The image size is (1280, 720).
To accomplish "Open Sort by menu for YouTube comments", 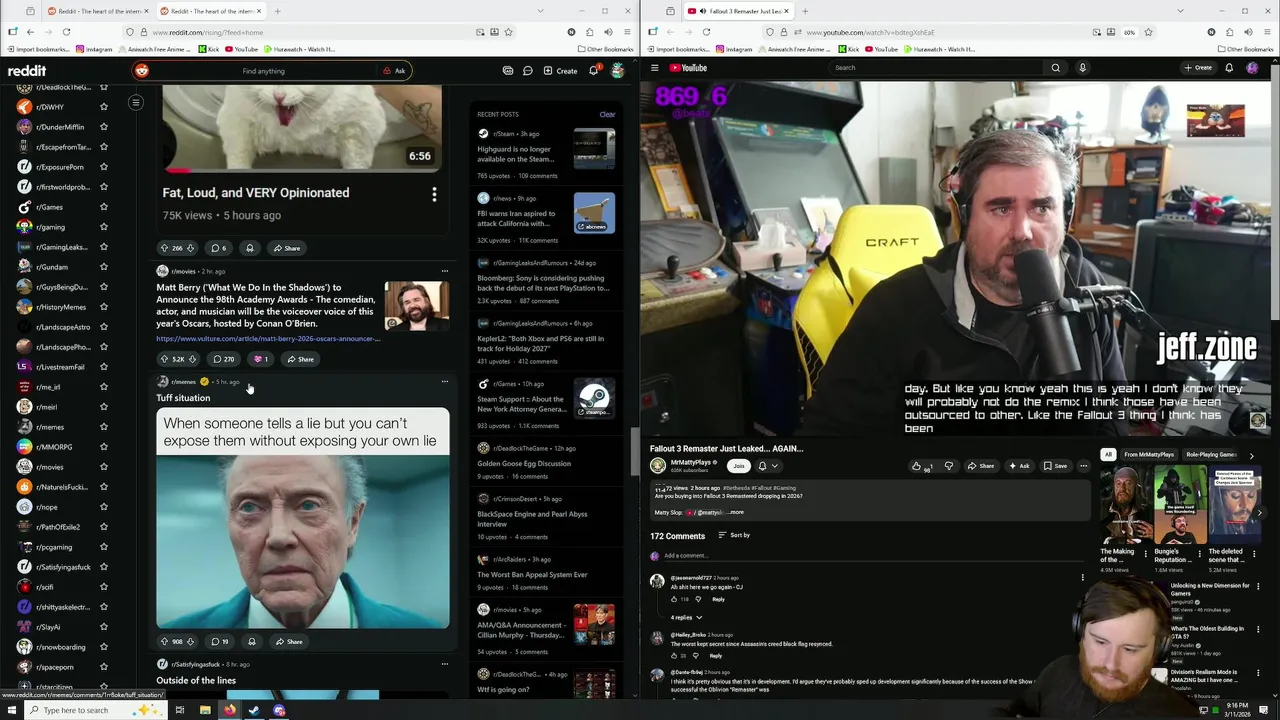I will click(734, 535).
